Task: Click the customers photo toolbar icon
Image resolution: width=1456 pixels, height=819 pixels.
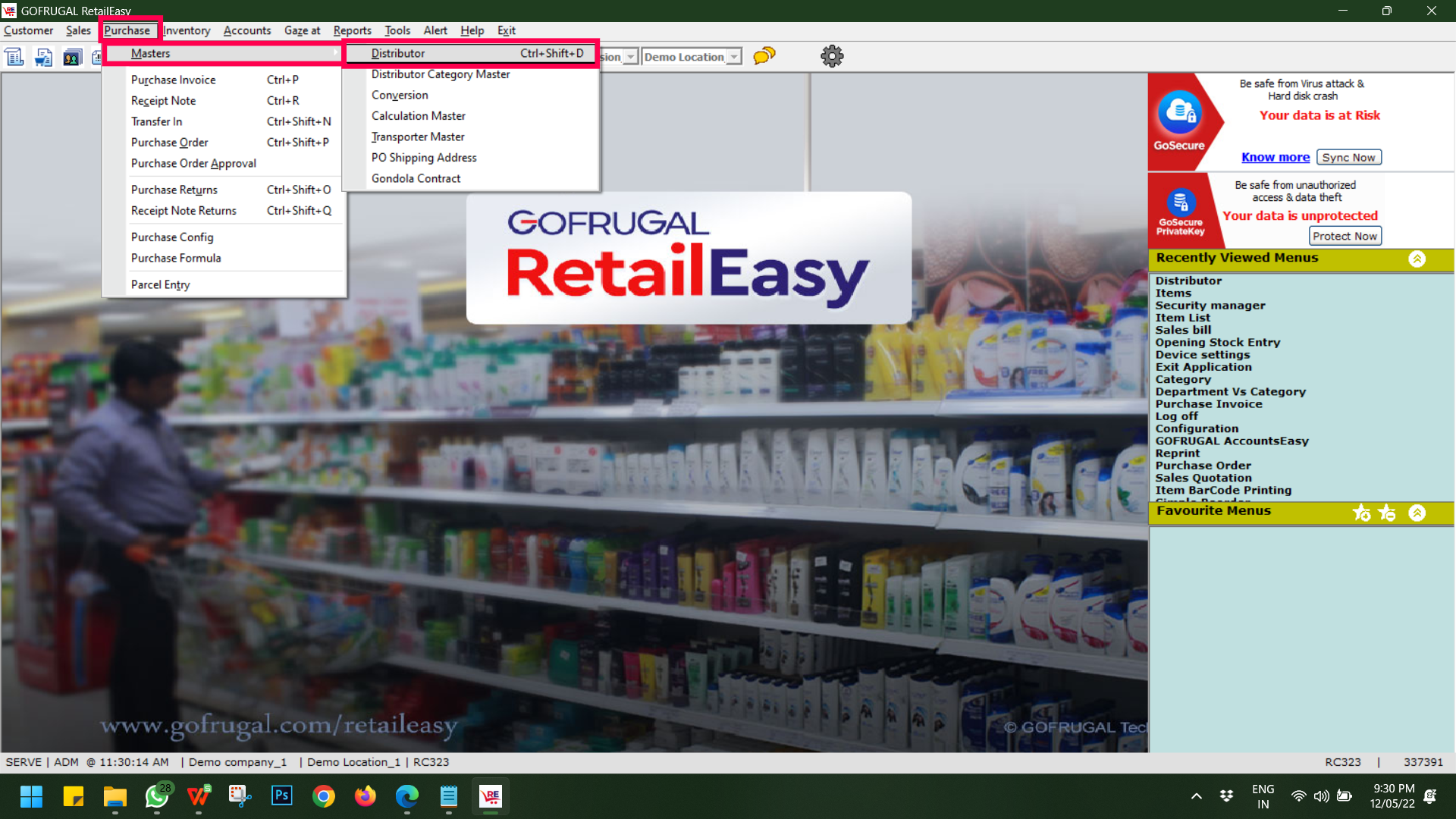Action: pos(72,57)
